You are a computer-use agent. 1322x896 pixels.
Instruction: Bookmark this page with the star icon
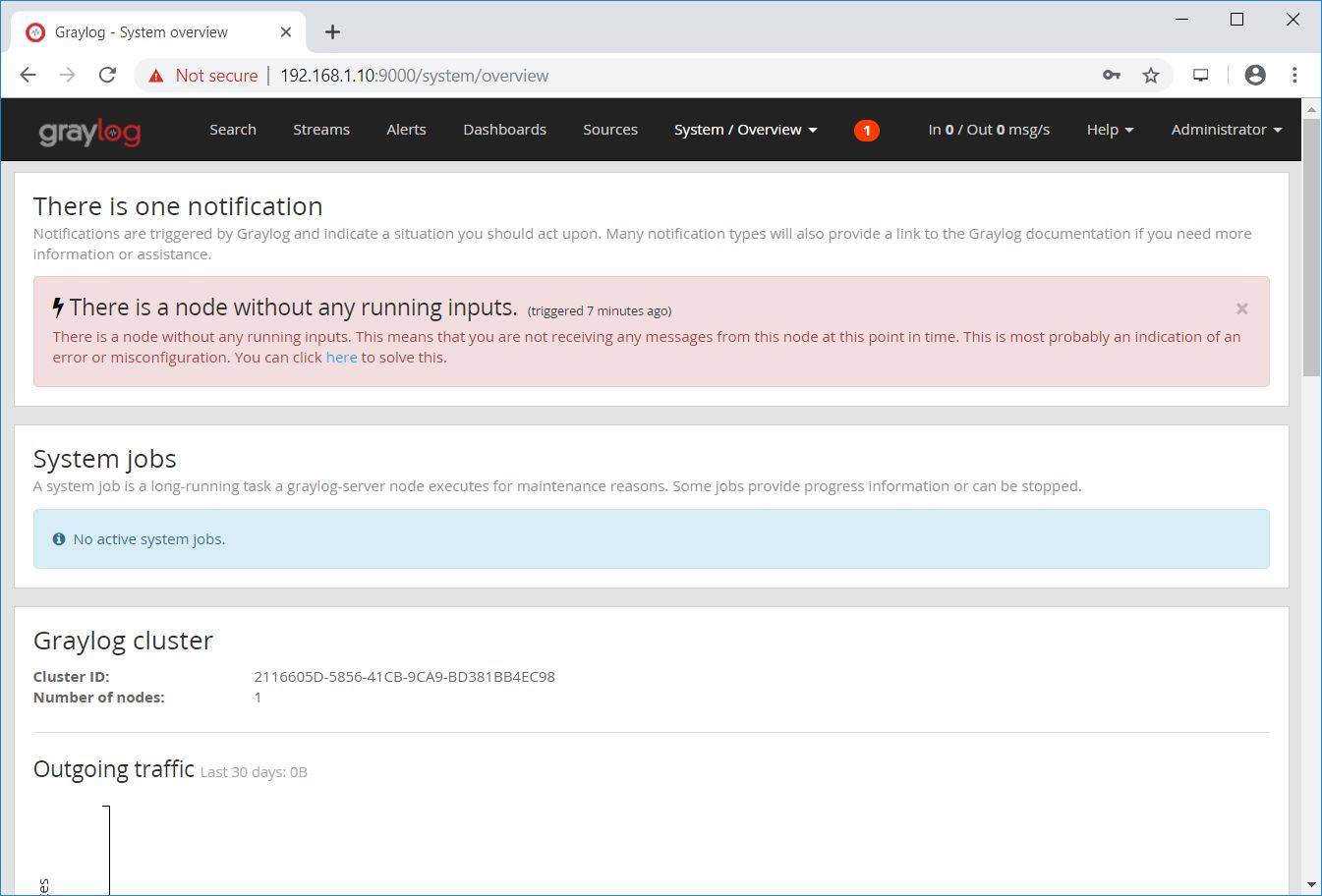tap(1151, 75)
